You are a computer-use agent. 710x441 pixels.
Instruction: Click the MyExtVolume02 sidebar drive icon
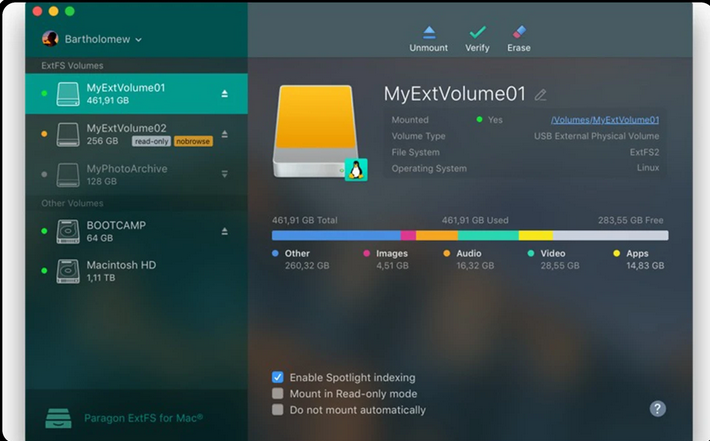[68, 134]
